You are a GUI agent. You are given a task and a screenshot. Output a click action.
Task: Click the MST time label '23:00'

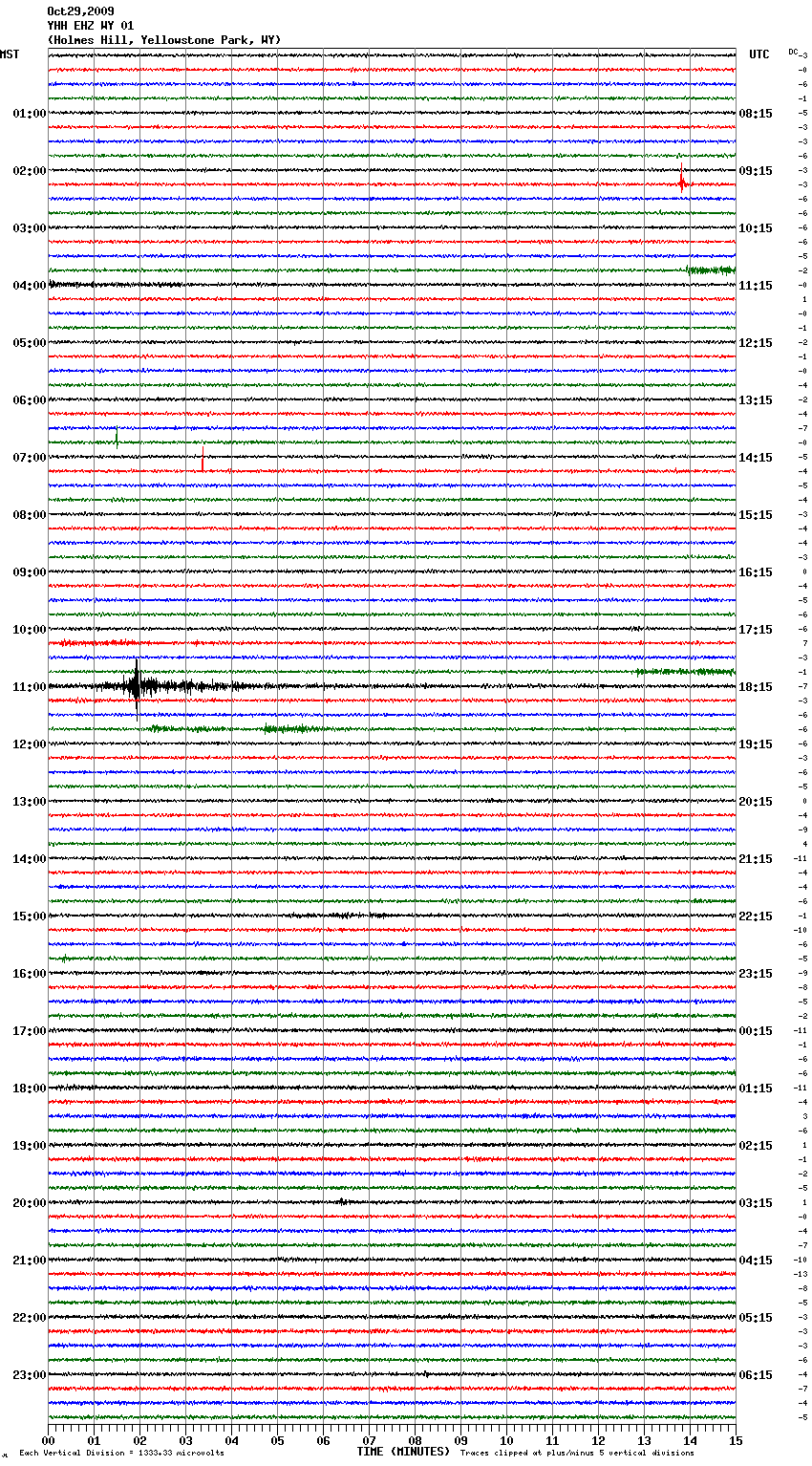[30, 1375]
